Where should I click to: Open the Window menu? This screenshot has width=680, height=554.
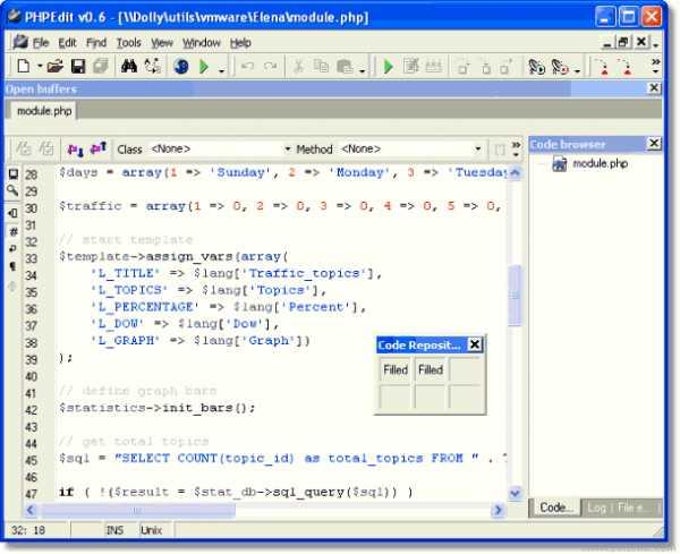click(x=201, y=43)
